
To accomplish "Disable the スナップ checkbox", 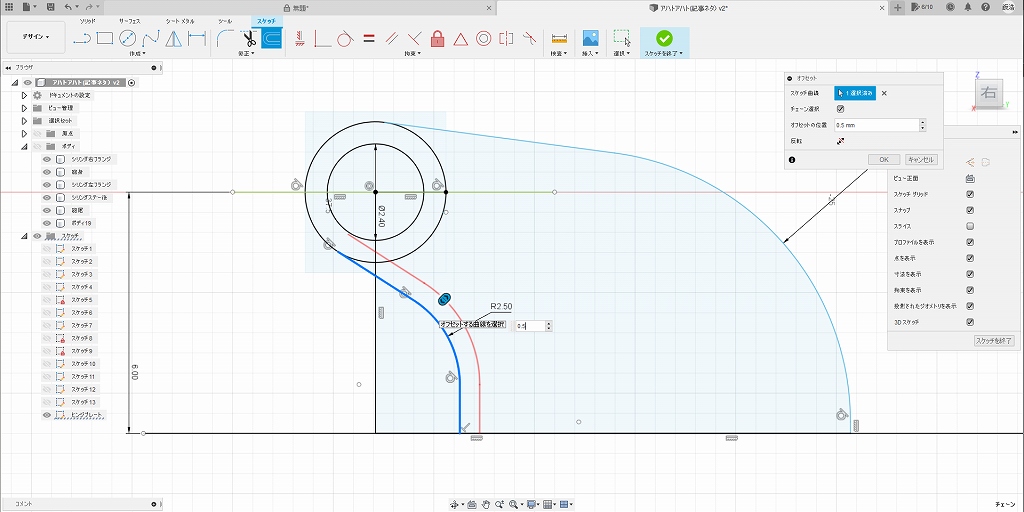I will coord(970,210).
